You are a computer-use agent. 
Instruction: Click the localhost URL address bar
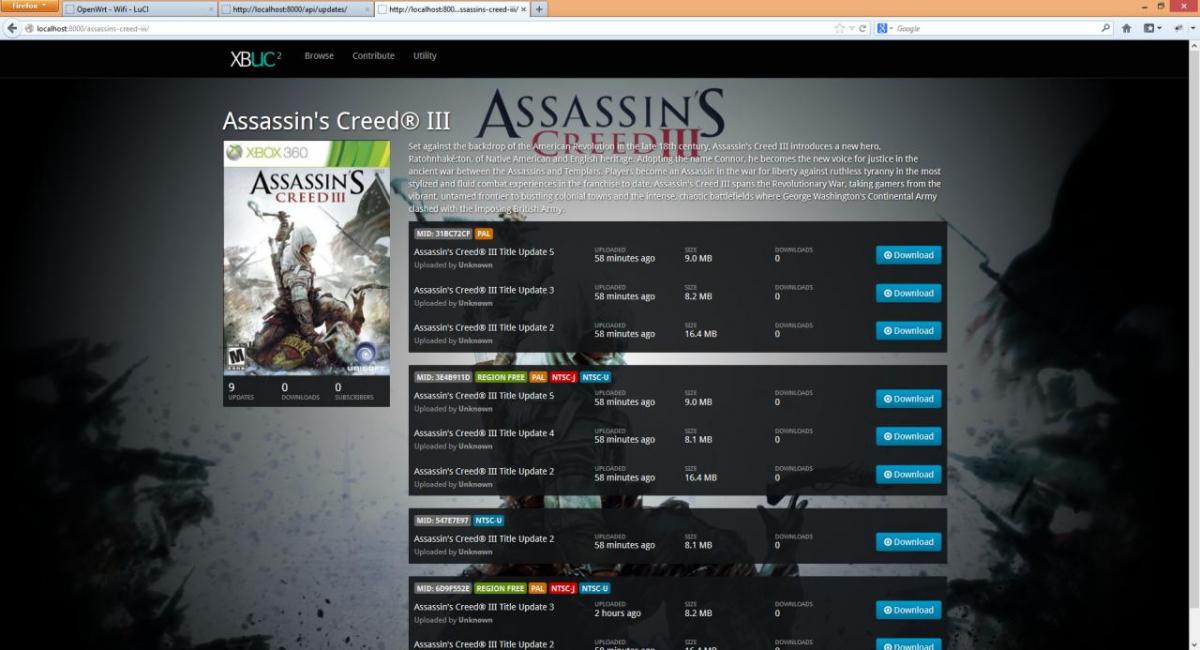click(x=400, y=28)
